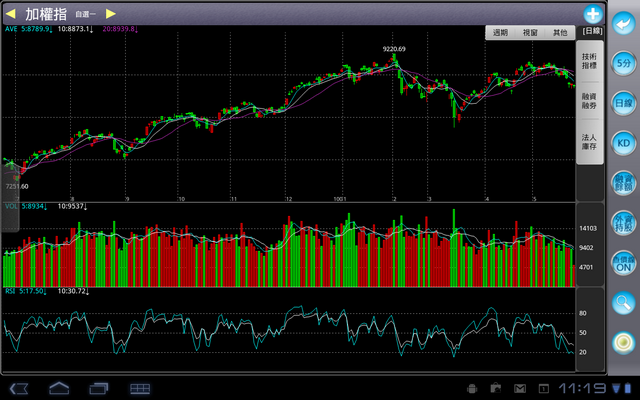The image size is (640, 400).
Task: Click the volume 10:9537 value
Action: click(x=72, y=207)
